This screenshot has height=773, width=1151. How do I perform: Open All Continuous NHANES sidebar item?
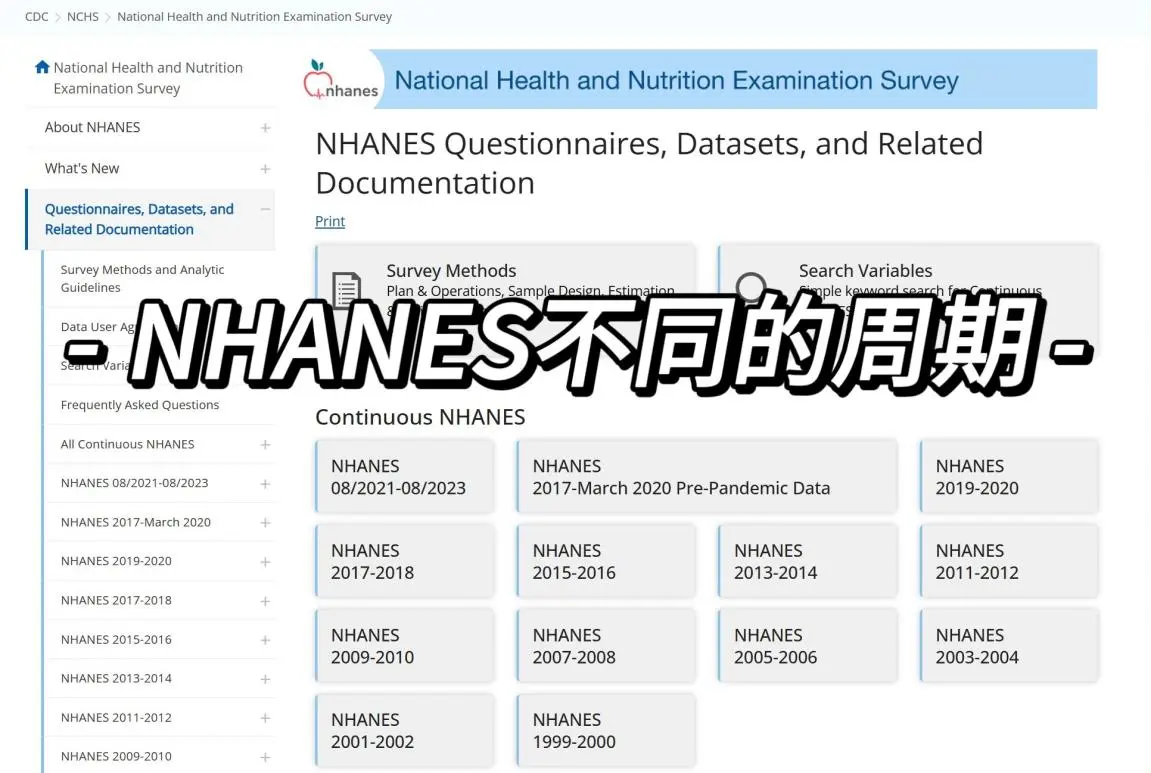tap(128, 444)
